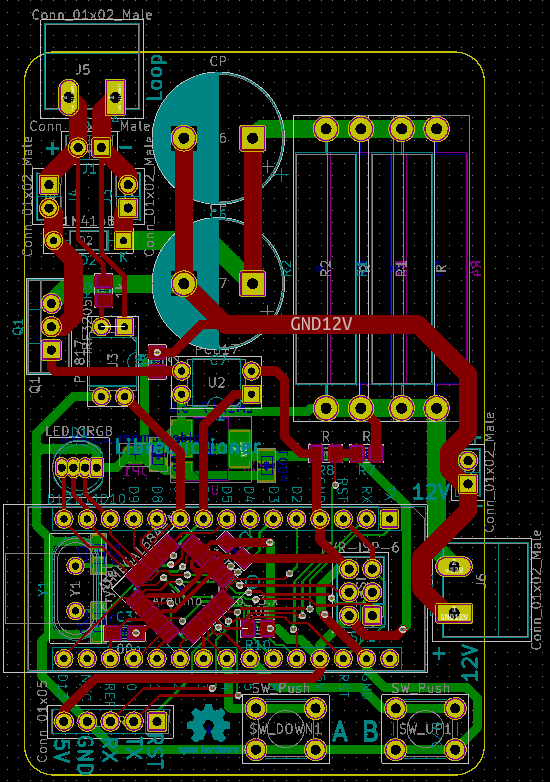
Task: Click the leftmost 5-pin connector pad
Action: 64,721
